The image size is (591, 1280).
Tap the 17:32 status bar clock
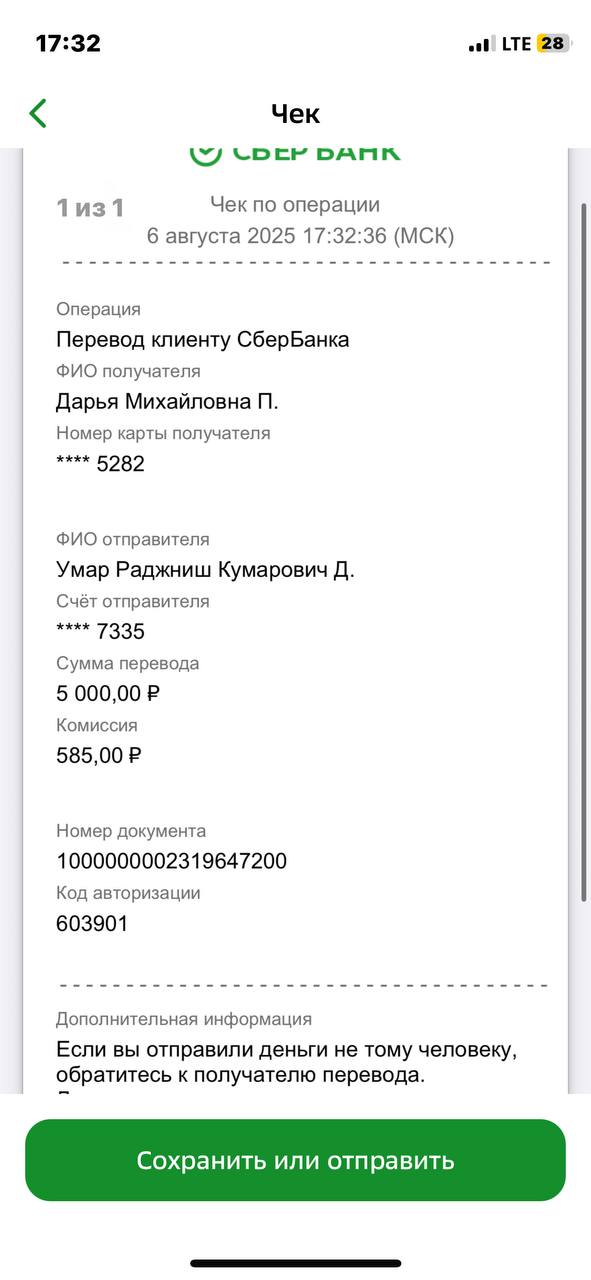(68, 43)
